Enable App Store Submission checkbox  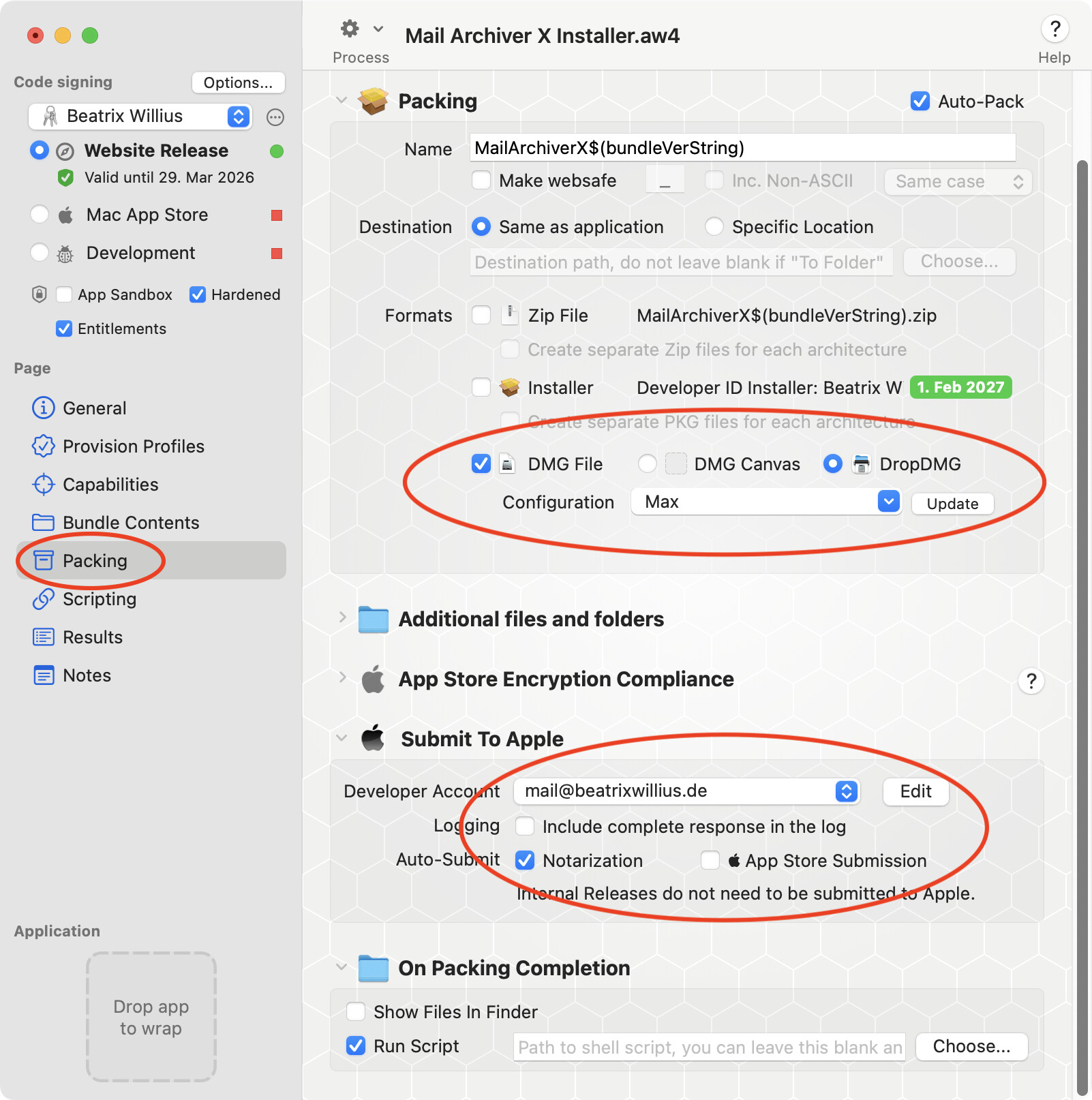point(710,860)
